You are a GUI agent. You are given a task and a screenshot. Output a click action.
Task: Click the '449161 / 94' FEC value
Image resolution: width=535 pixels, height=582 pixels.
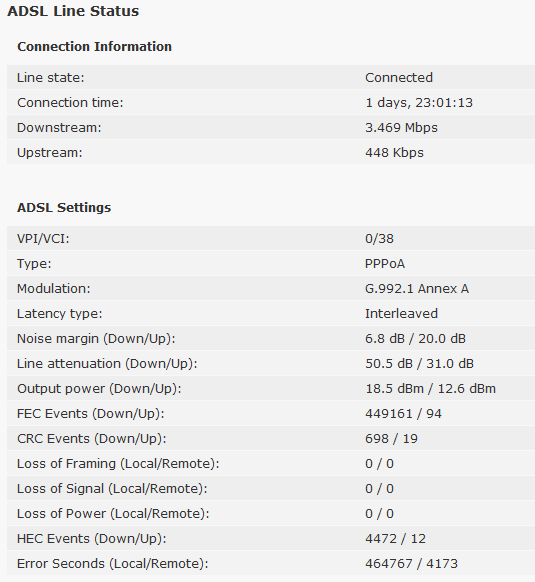click(403, 414)
